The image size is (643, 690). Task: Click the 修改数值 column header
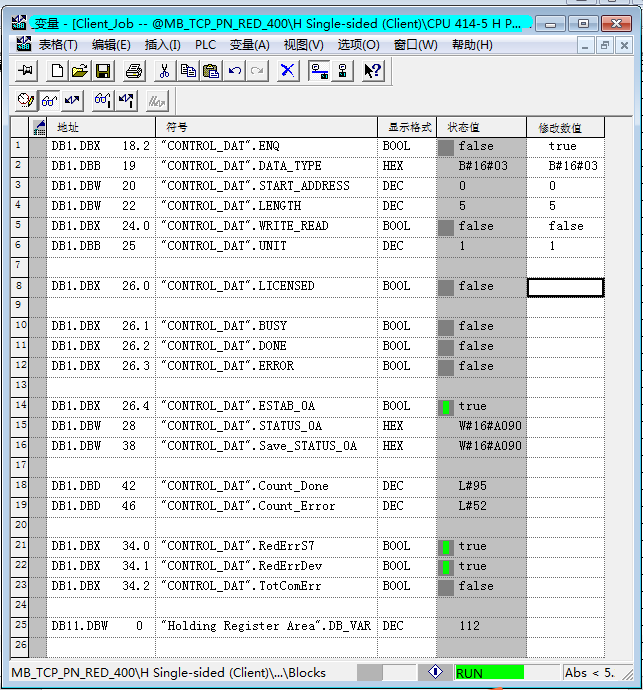click(566, 127)
